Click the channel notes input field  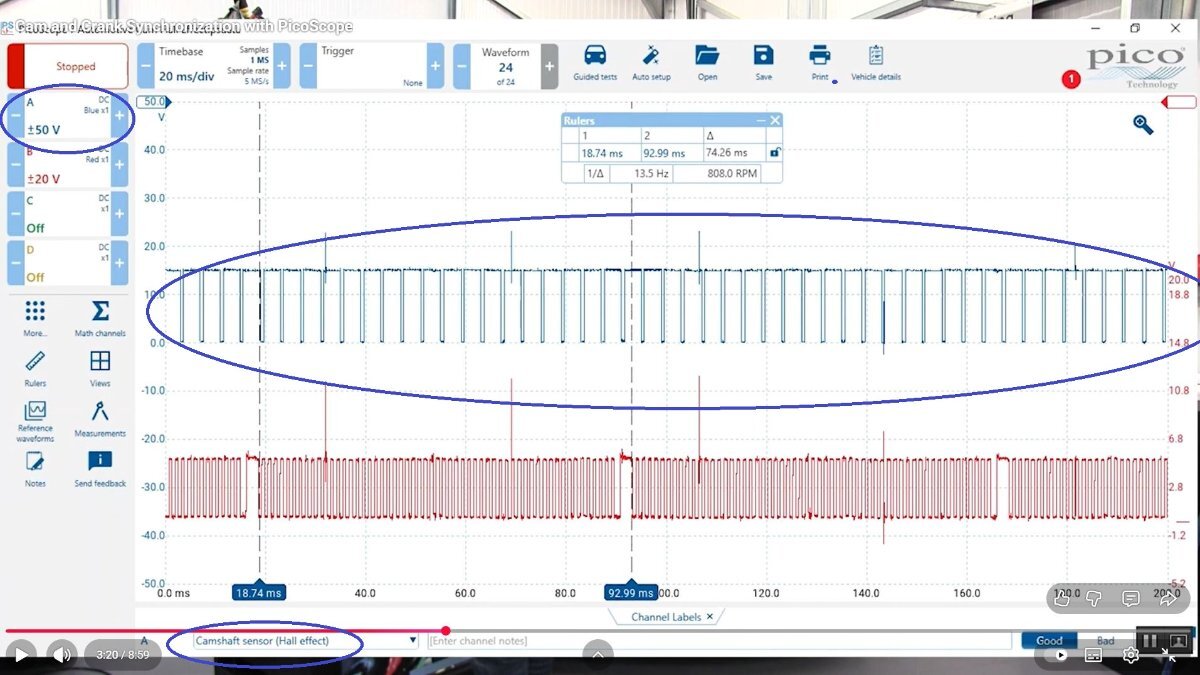(x=715, y=641)
